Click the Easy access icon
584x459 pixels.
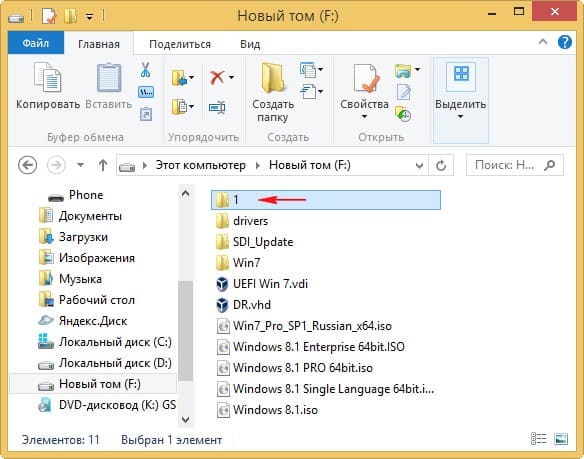308,91
